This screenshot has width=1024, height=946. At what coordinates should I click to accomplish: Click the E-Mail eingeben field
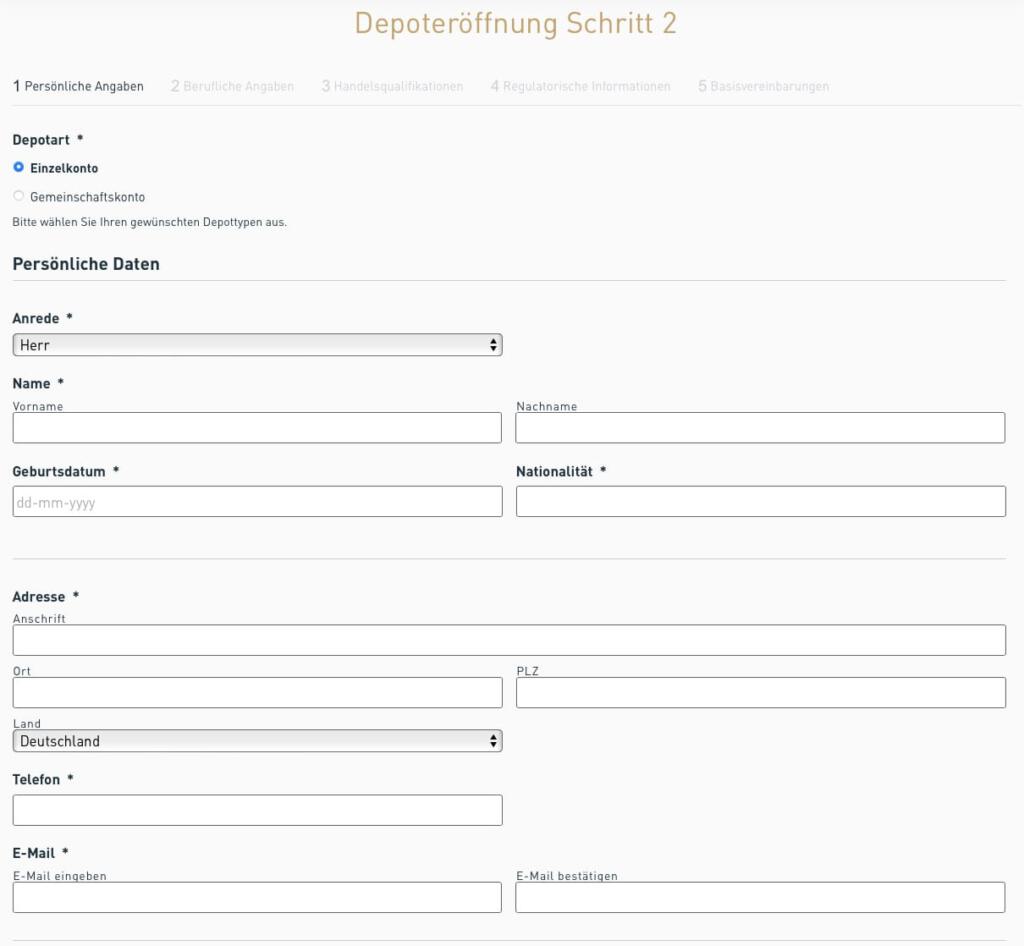[256, 897]
